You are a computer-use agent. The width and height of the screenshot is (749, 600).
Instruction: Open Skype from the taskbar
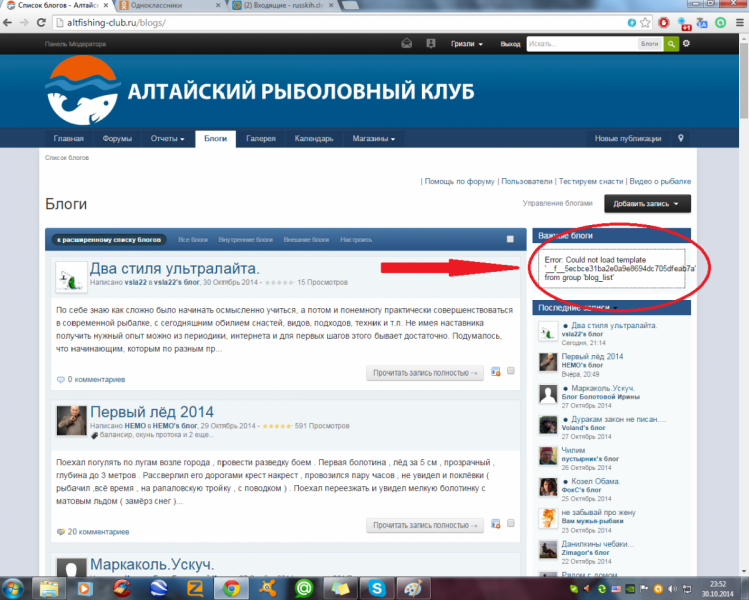376,588
